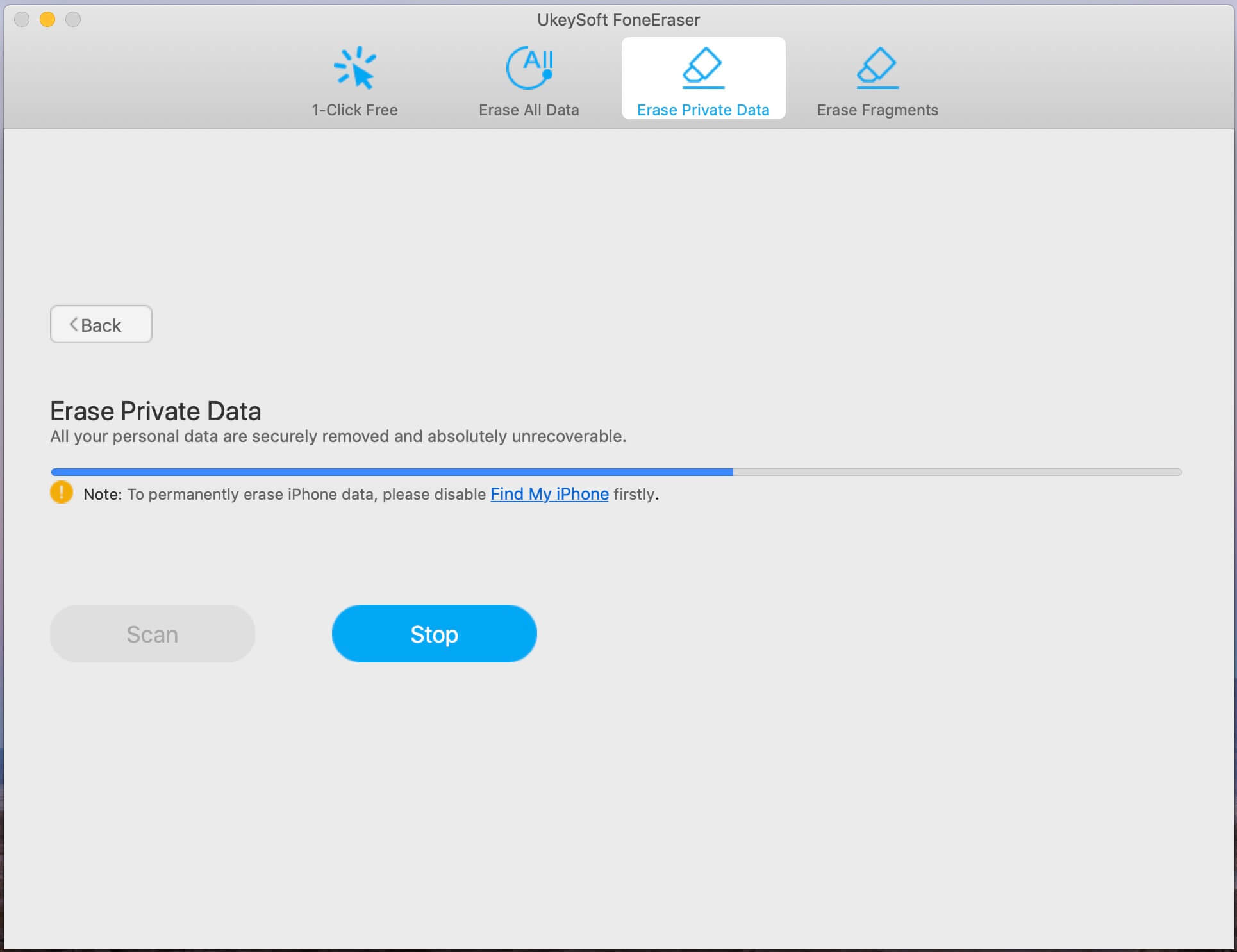Click the greyed-out Scan button
This screenshot has width=1237, height=952.
pyautogui.click(x=153, y=633)
